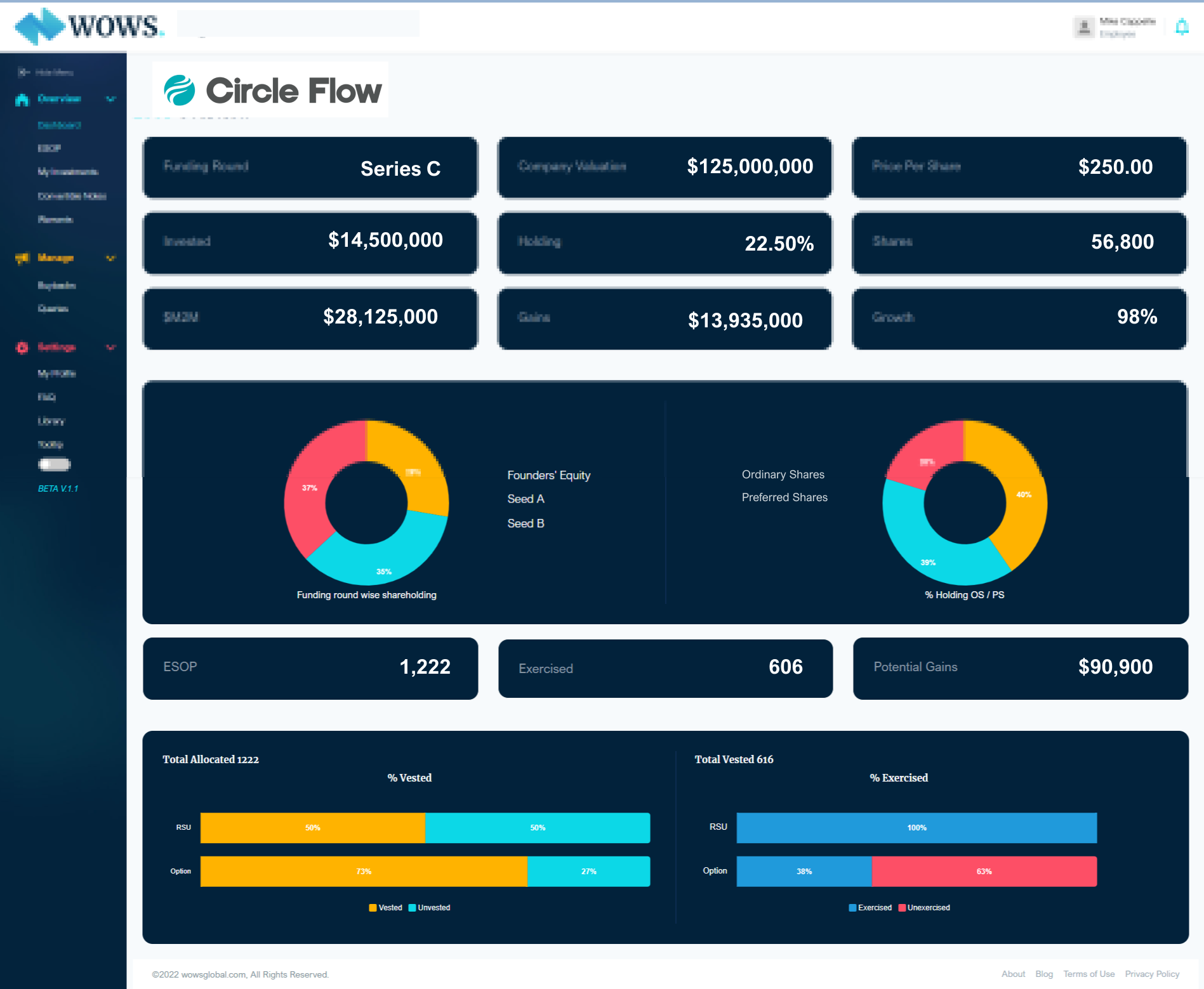Click the Overview home icon
1204x989 pixels.
tap(22, 100)
